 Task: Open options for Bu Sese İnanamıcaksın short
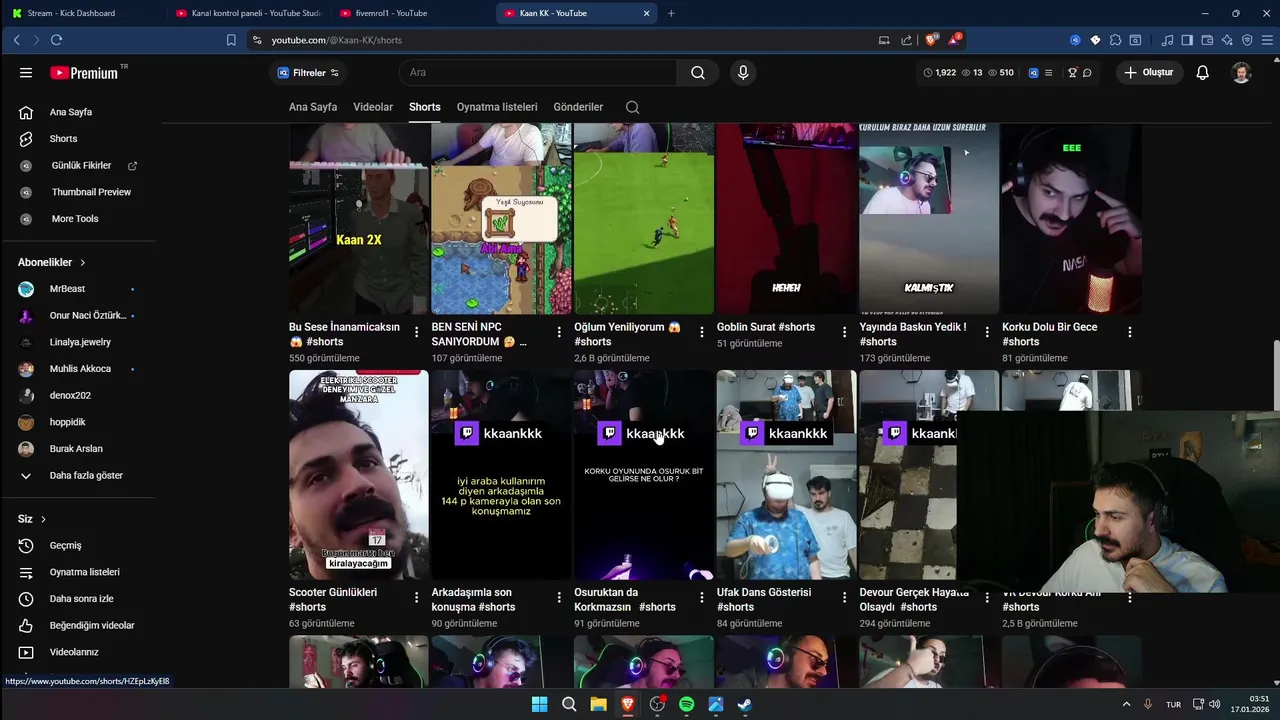417,332
